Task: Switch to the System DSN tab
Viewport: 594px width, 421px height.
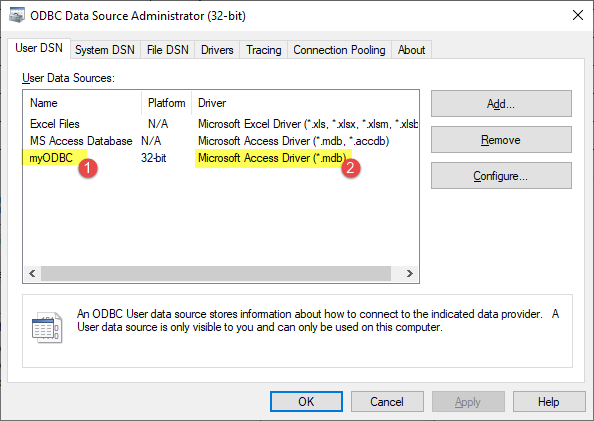Action: click(x=105, y=50)
